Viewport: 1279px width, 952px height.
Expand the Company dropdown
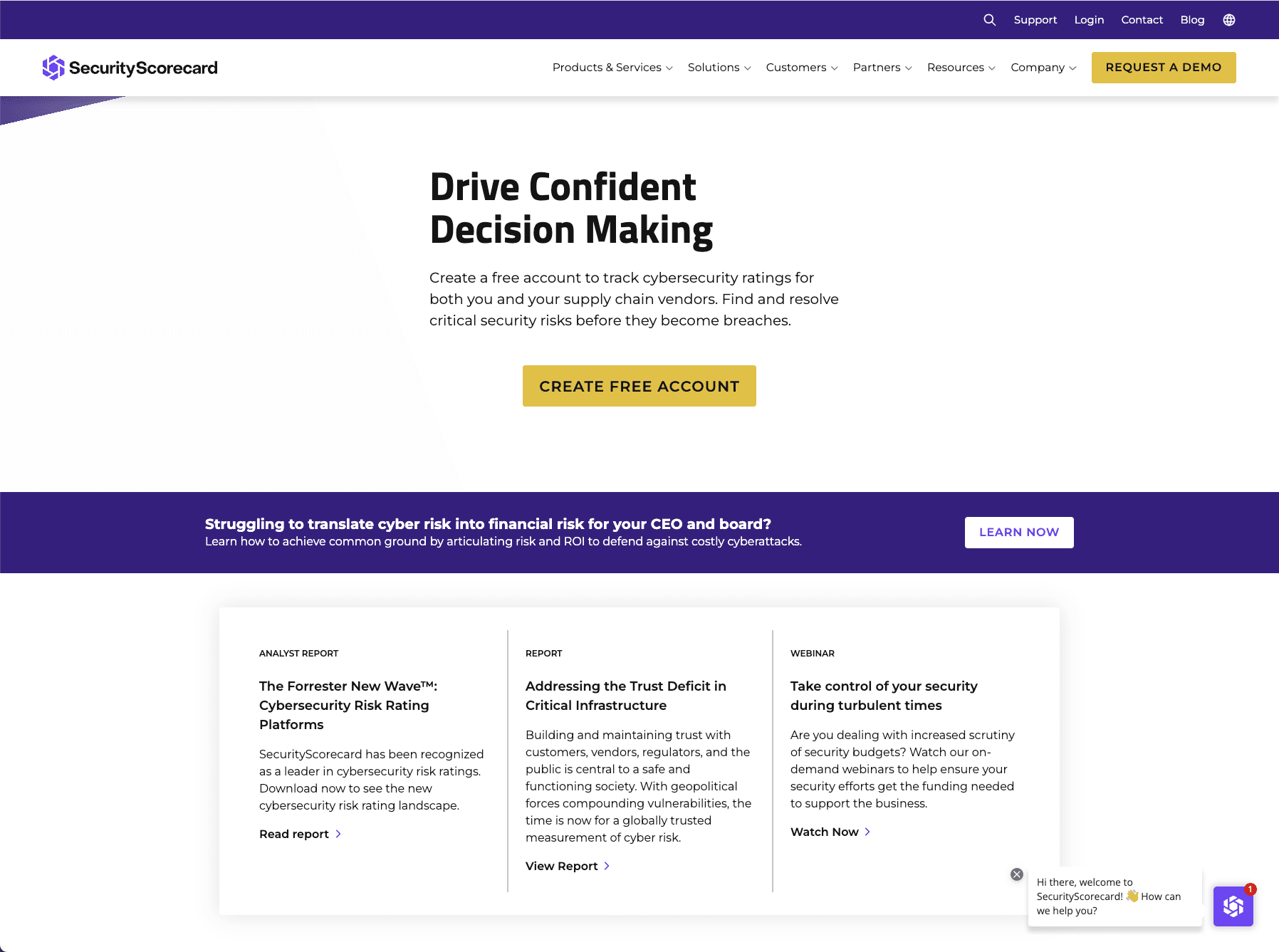[x=1043, y=67]
